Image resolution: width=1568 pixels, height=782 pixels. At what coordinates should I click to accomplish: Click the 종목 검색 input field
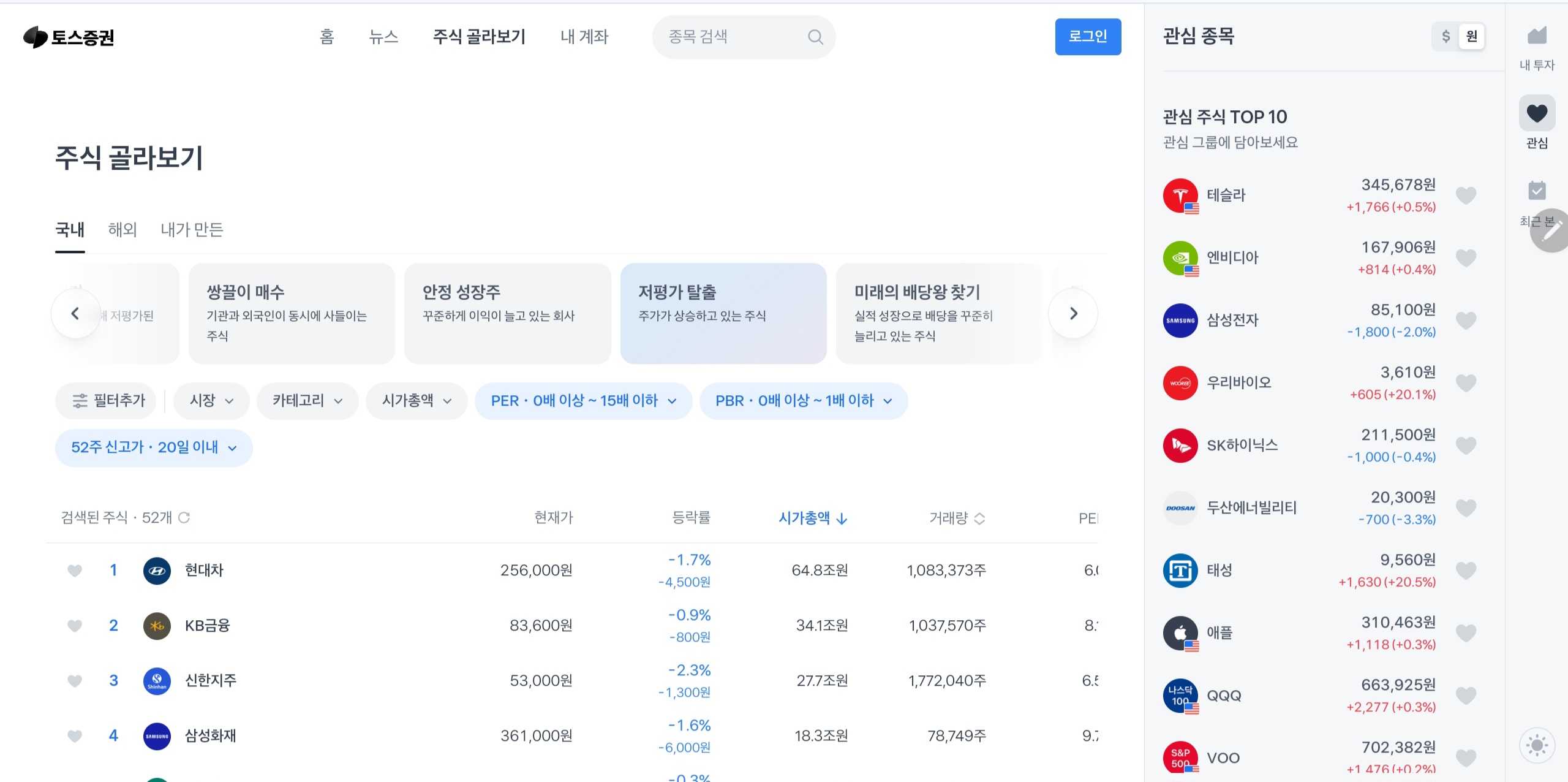click(x=744, y=37)
